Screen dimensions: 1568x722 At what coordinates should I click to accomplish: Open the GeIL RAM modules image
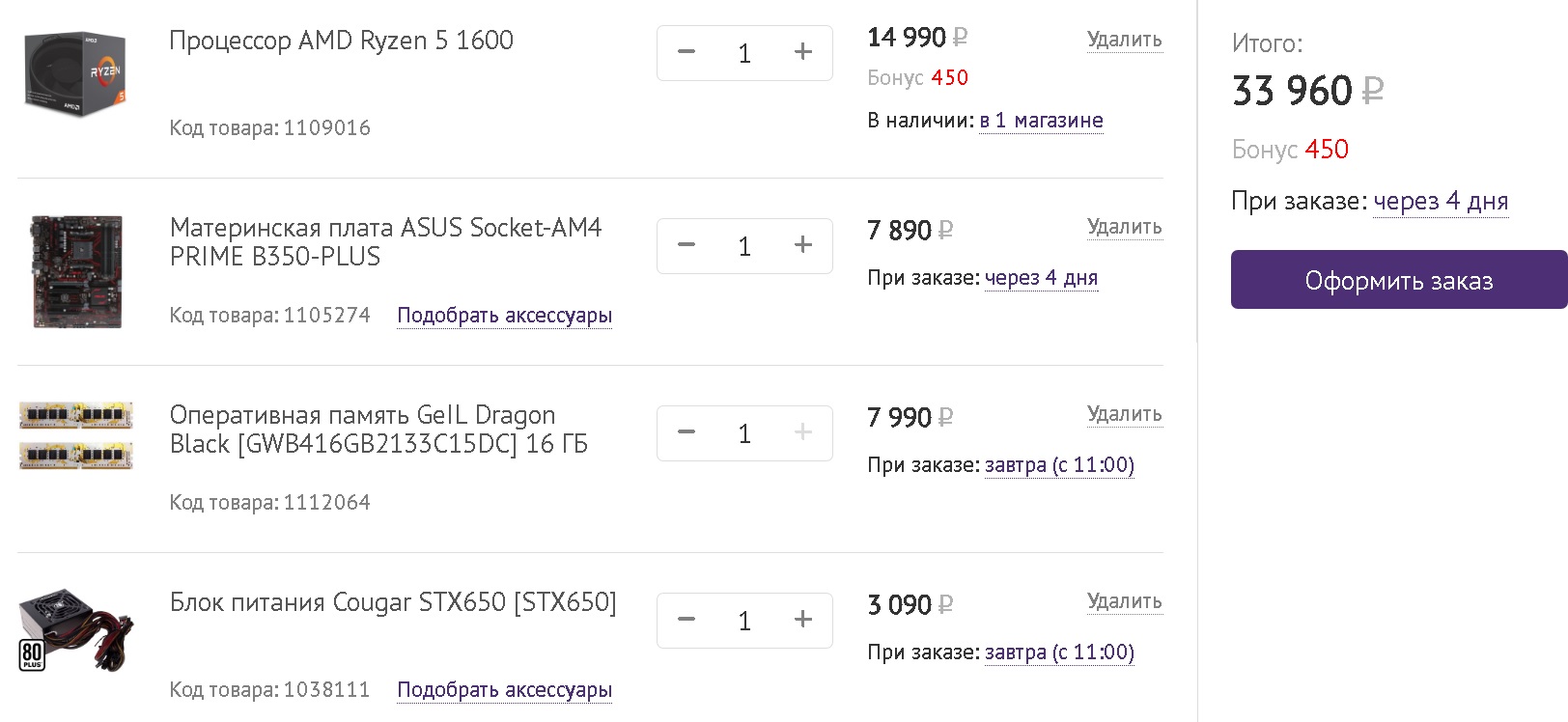(76, 435)
